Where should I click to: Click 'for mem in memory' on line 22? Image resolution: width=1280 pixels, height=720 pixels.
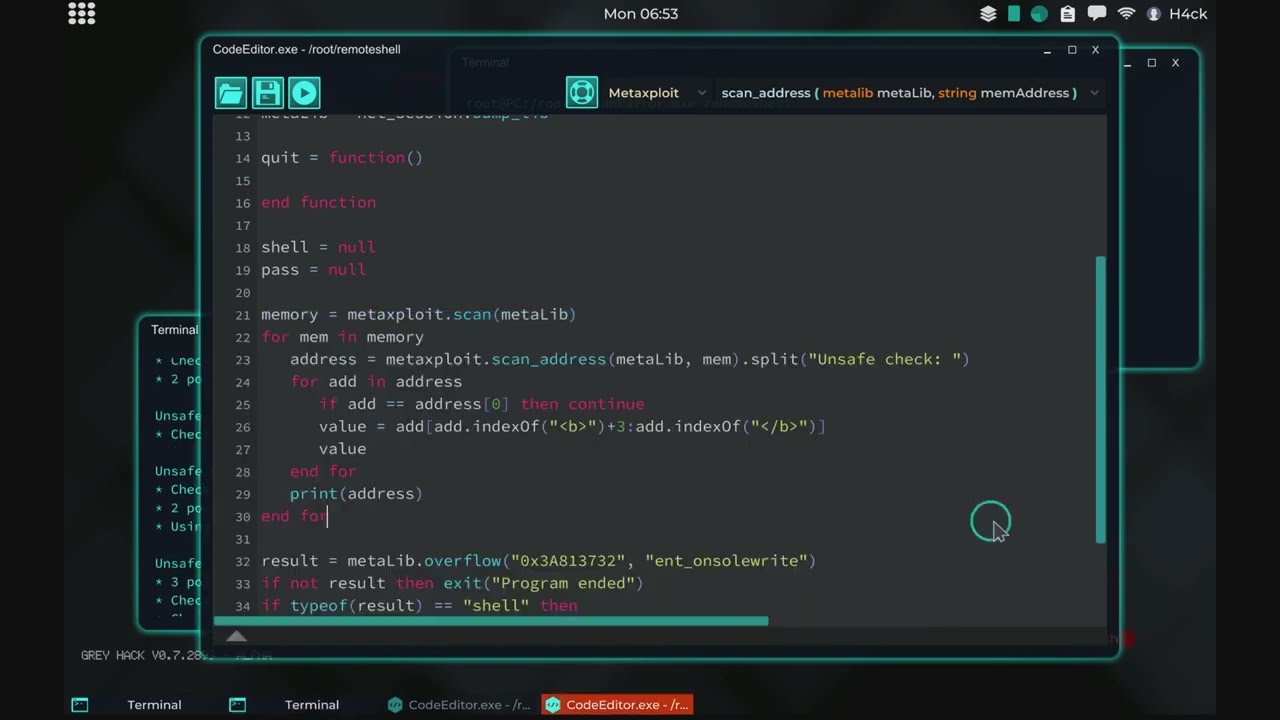pyautogui.click(x=342, y=337)
